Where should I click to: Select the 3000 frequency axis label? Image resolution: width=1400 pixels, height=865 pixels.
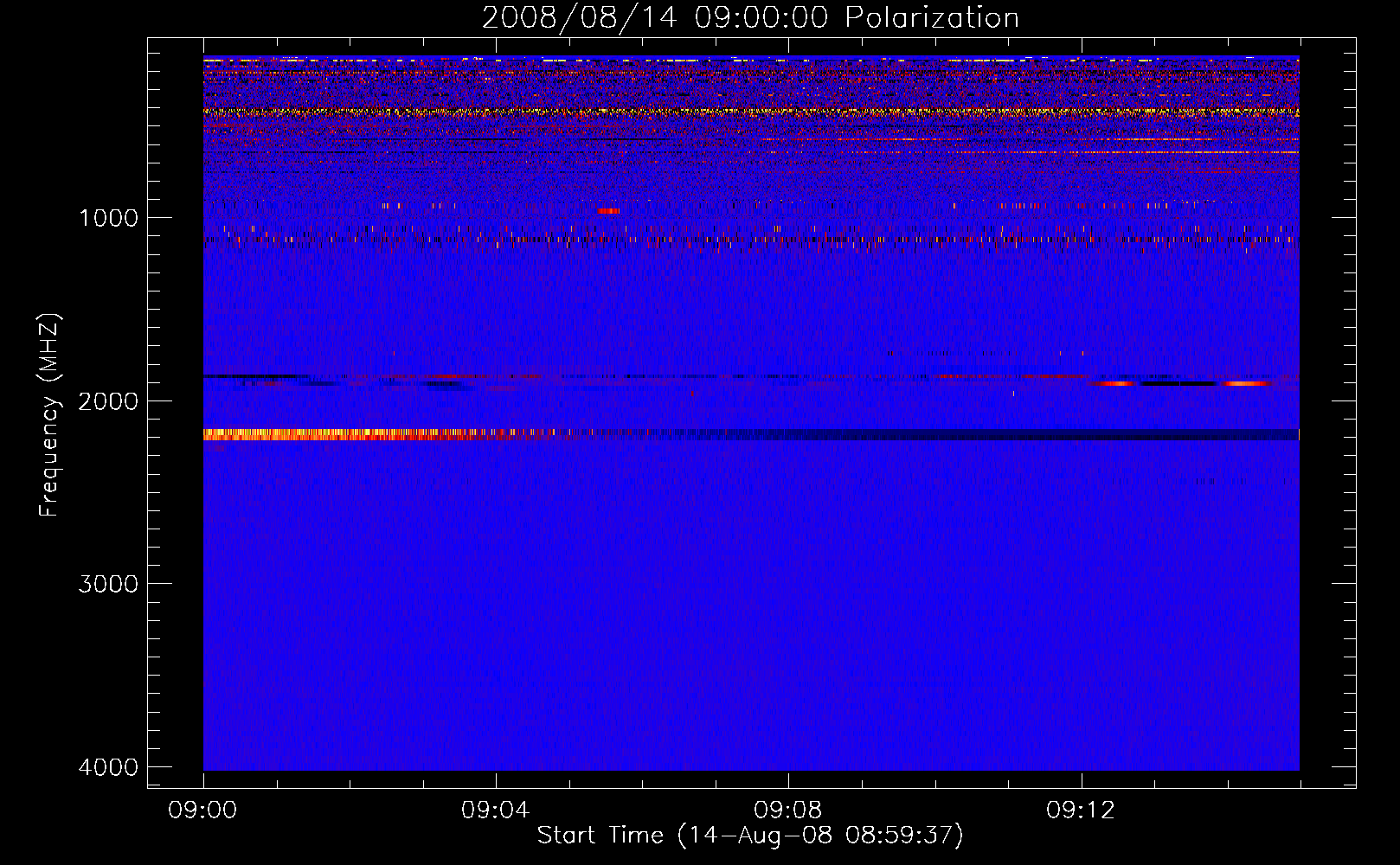(x=108, y=584)
